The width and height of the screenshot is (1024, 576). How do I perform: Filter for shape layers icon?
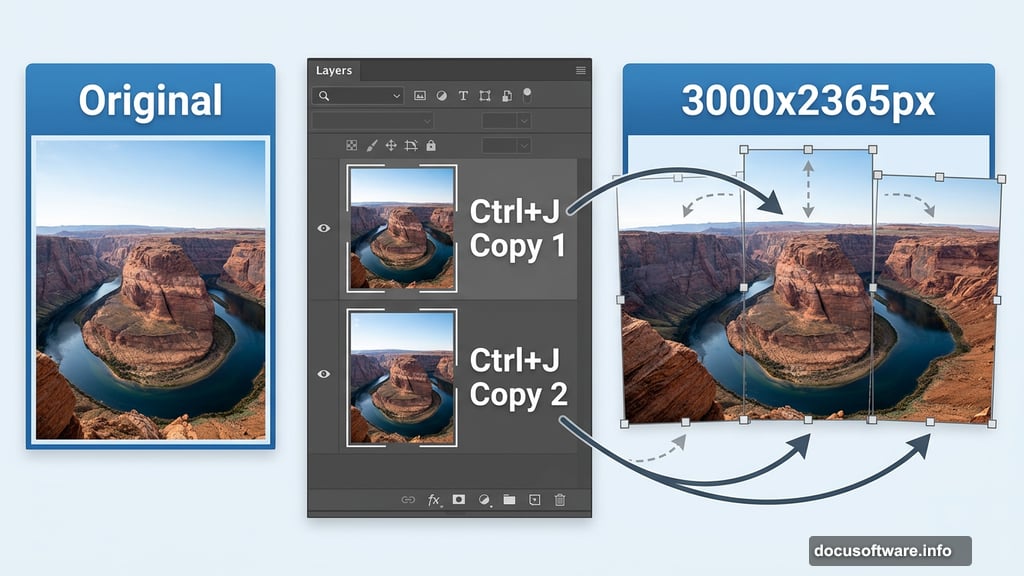(x=484, y=96)
